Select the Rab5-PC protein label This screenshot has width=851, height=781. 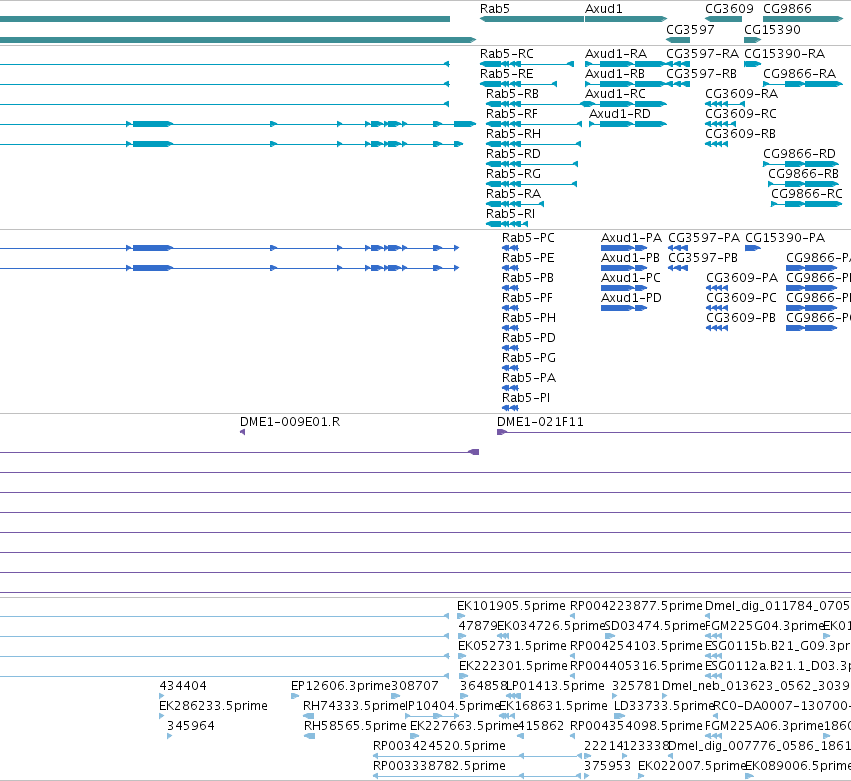coord(528,238)
